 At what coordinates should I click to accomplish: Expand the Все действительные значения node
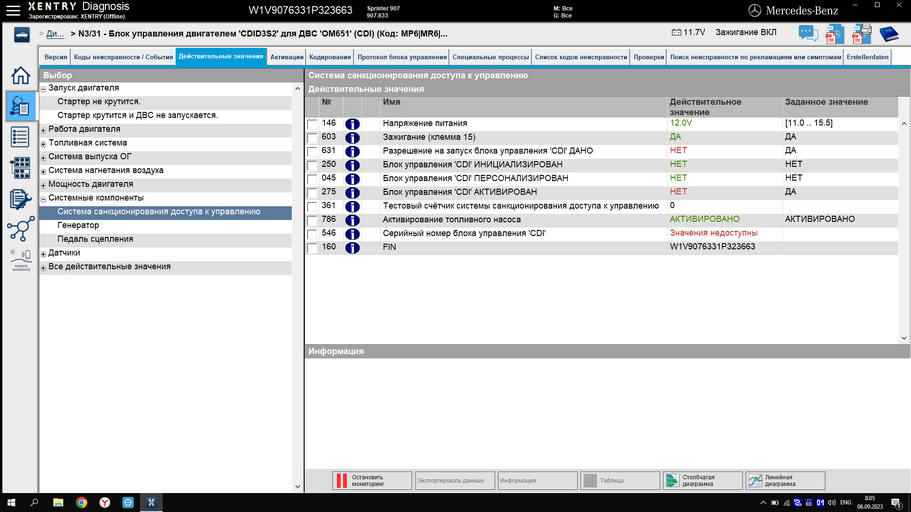[44, 268]
